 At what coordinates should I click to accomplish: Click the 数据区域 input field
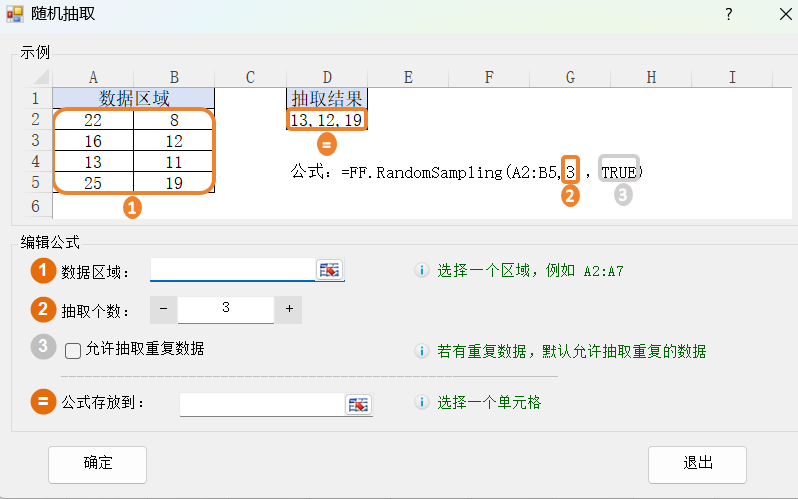232,270
